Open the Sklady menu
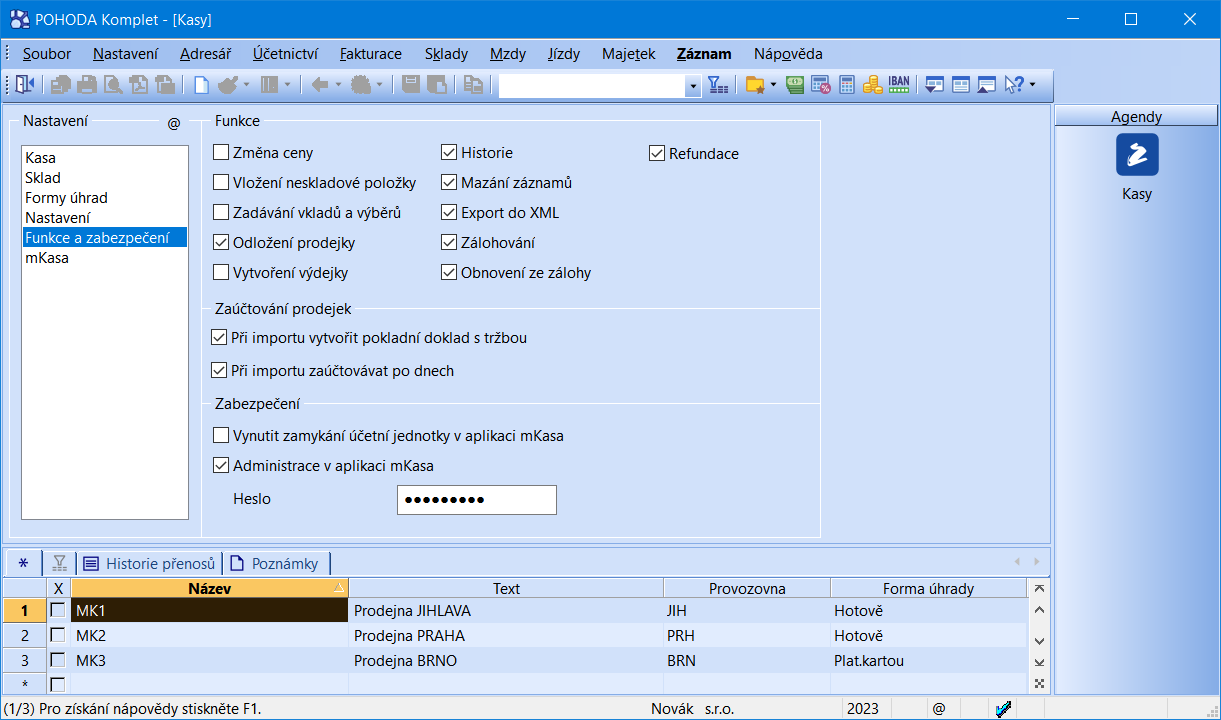The height and width of the screenshot is (720, 1221). [x=446, y=54]
